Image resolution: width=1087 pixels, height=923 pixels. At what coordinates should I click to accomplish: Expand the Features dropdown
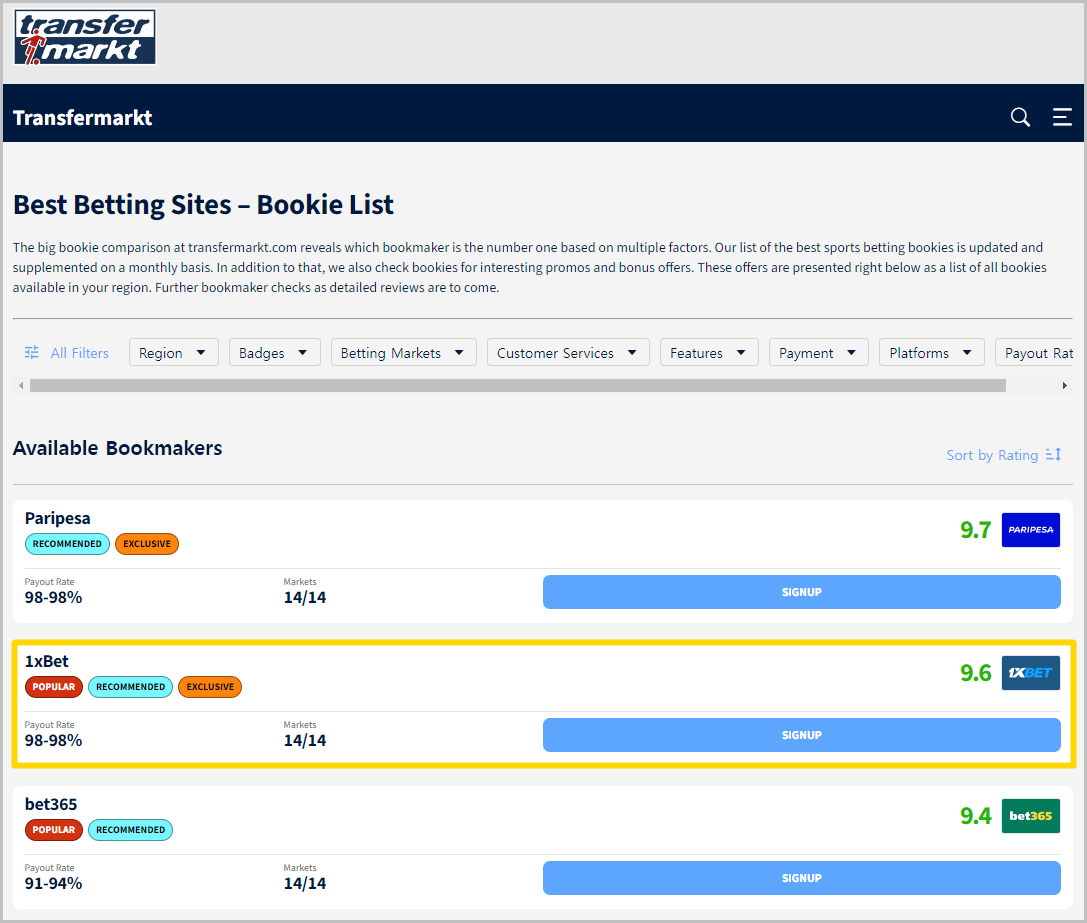tap(709, 352)
